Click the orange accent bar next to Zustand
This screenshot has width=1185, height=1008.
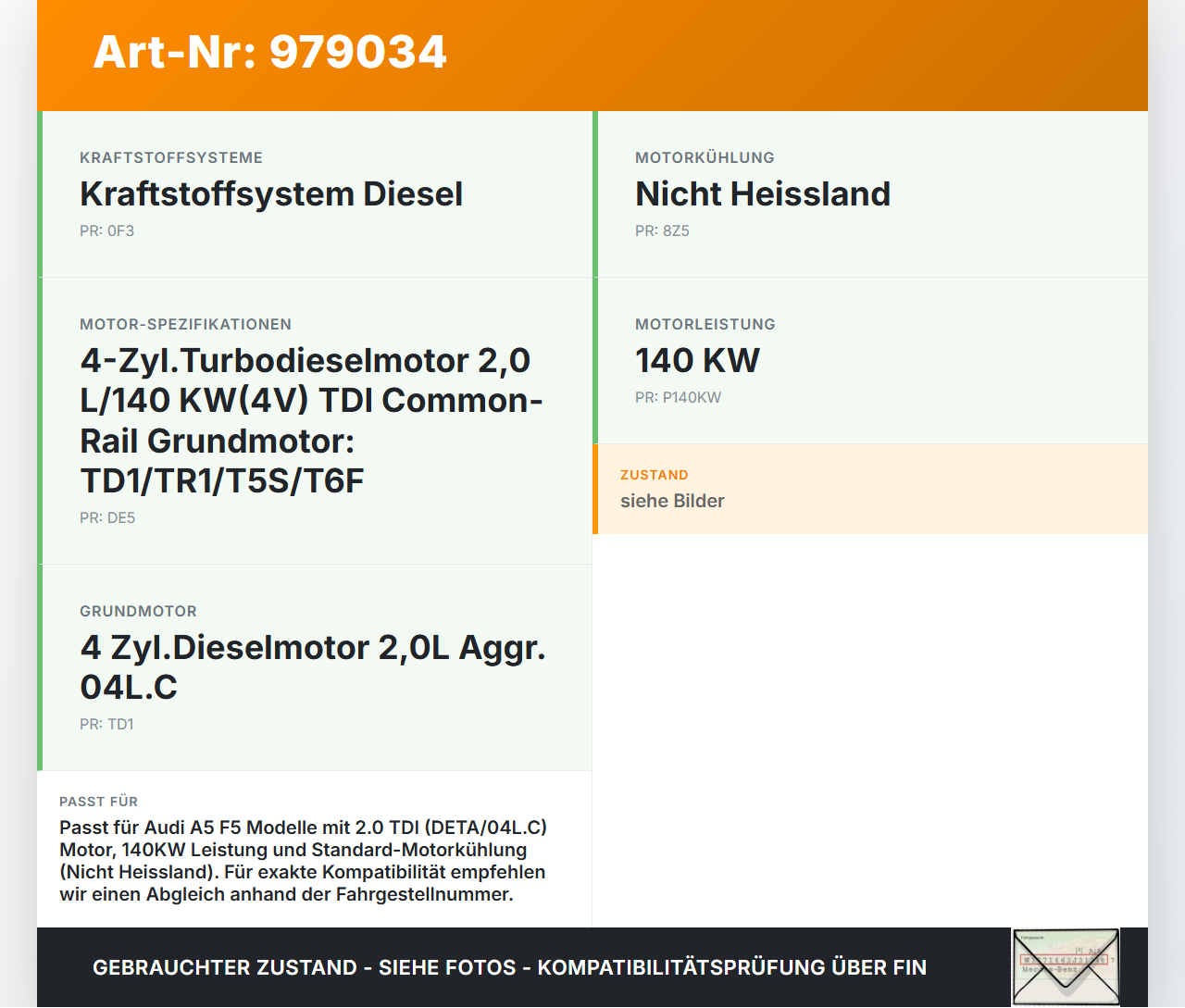click(x=595, y=490)
